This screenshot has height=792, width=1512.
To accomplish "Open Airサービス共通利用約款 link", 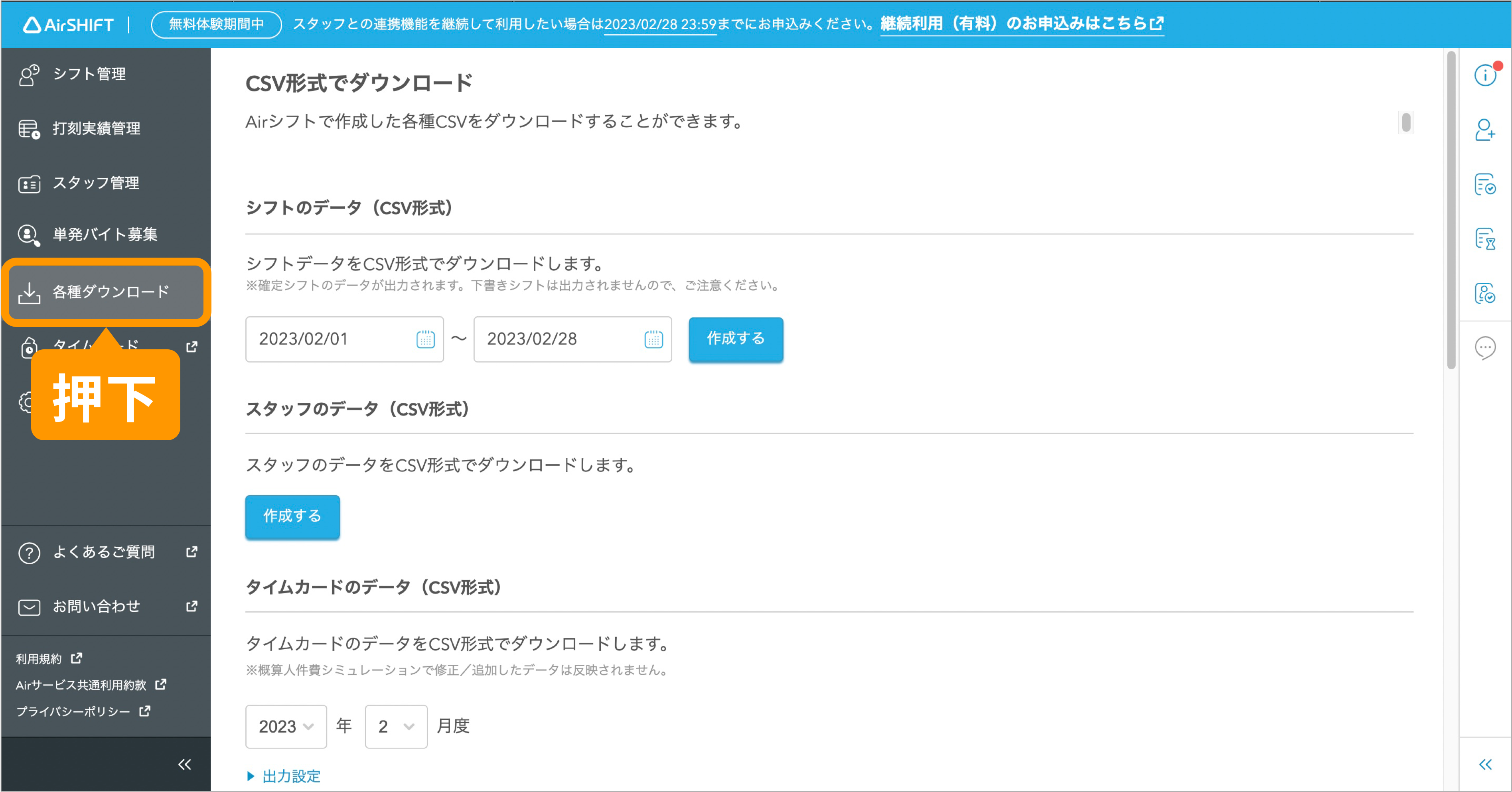I will [91, 685].
